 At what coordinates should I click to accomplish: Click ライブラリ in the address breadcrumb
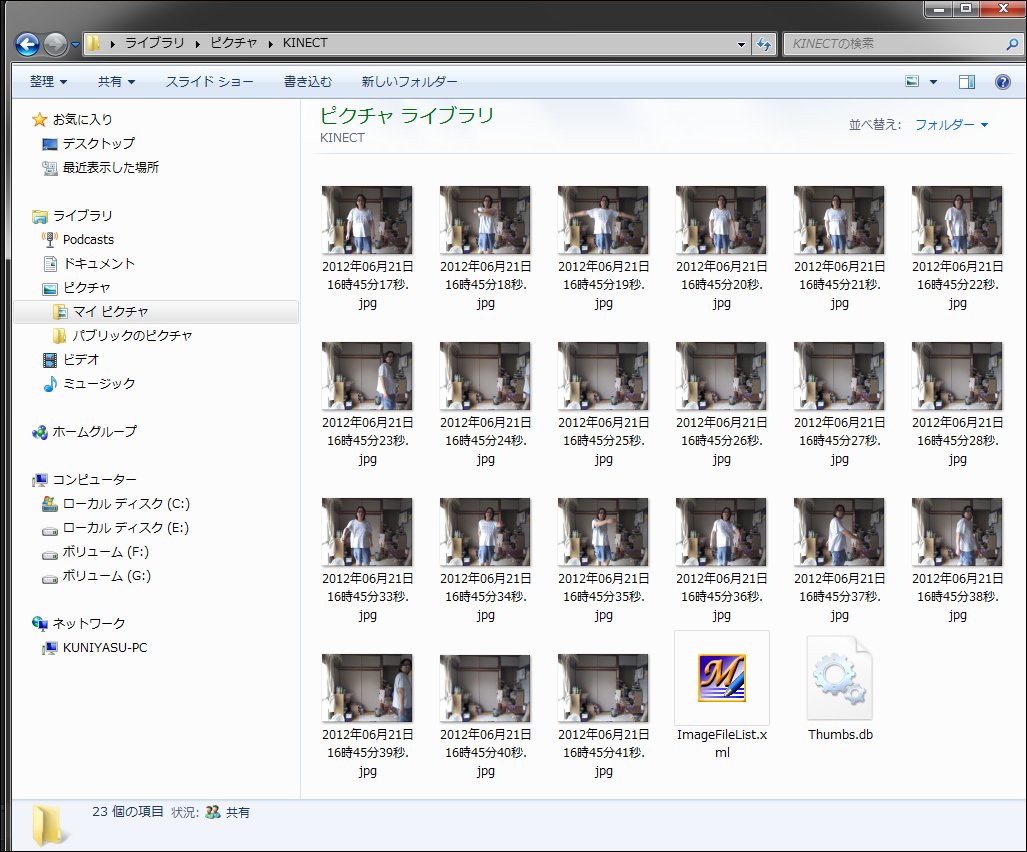point(155,43)
